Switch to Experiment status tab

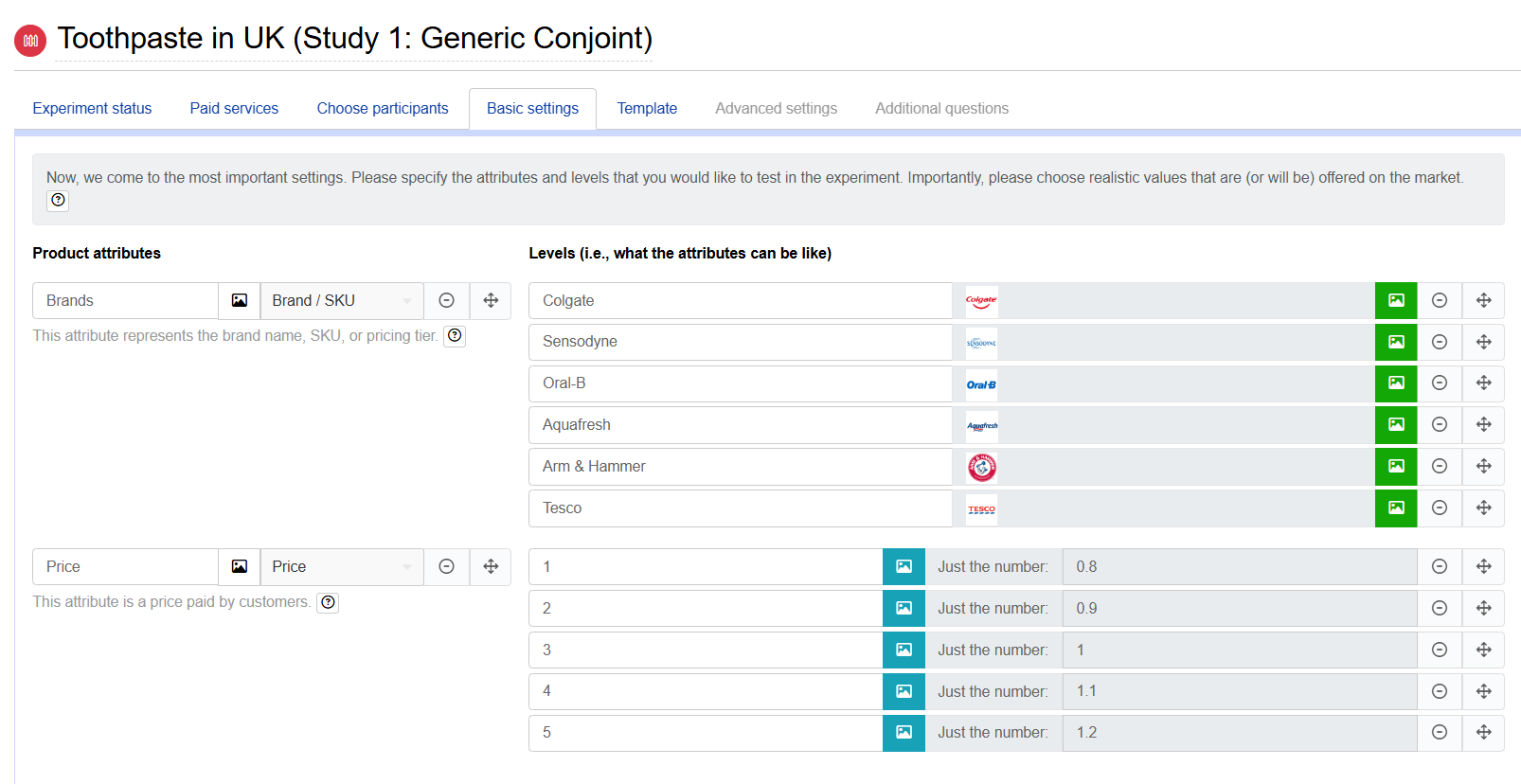click(x=92, y=109)
